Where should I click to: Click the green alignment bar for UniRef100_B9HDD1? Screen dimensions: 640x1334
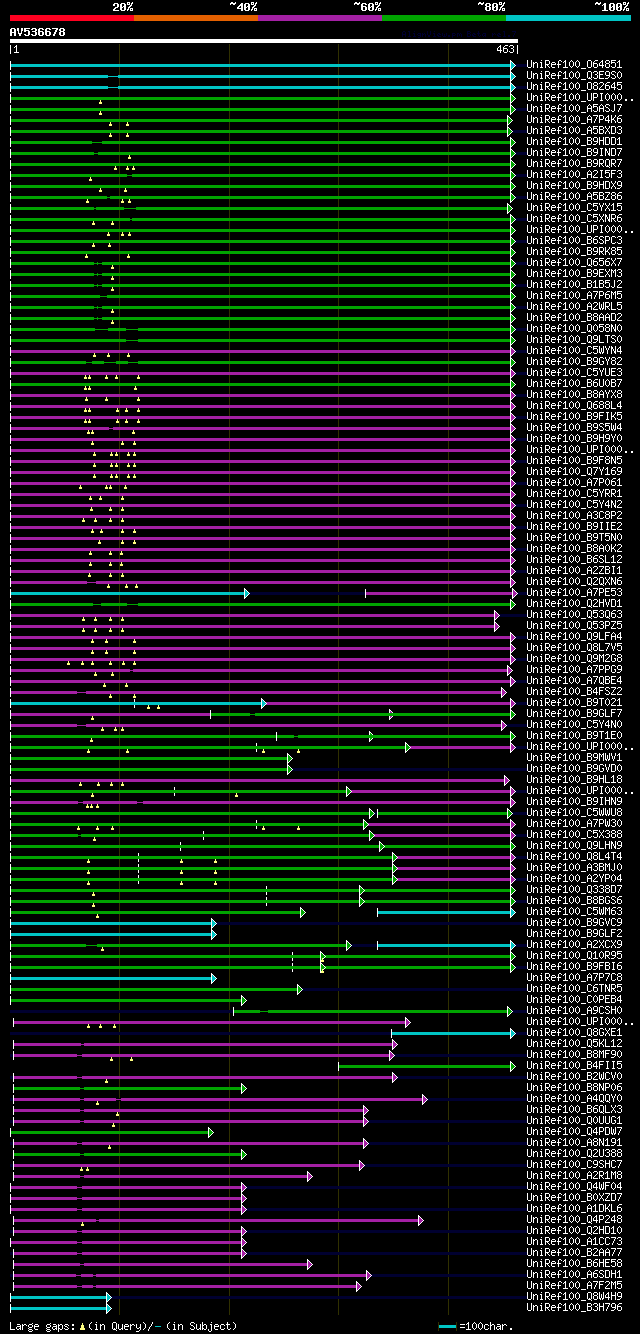[x=263, y=142]
